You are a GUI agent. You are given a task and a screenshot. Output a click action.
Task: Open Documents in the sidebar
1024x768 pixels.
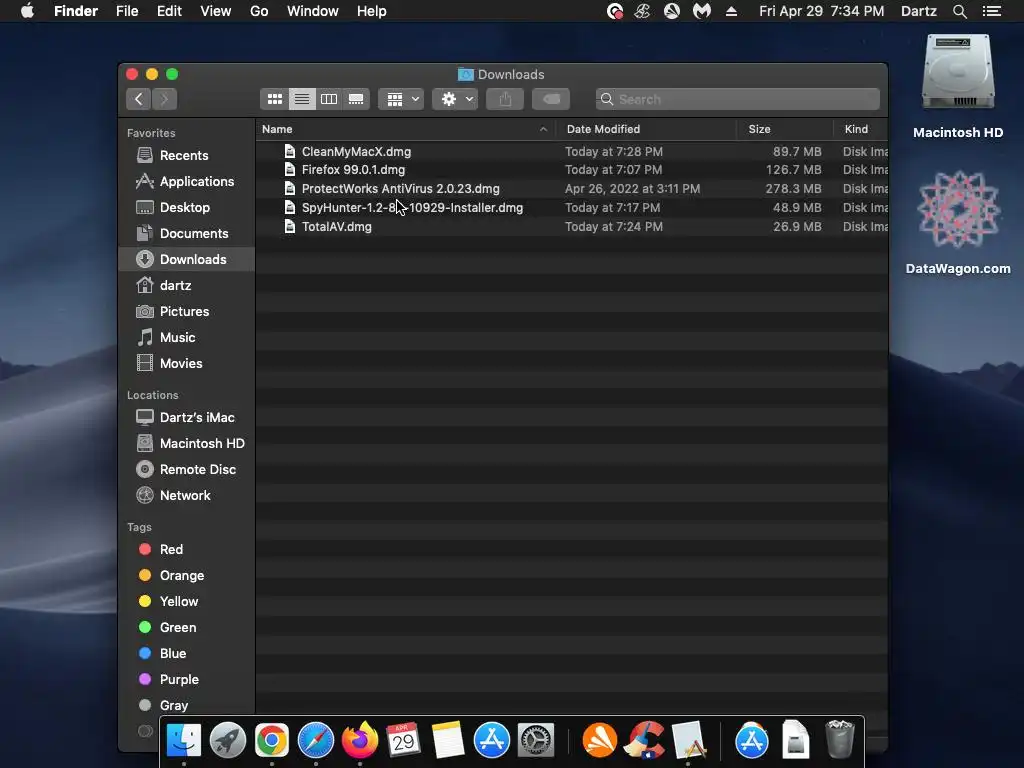tap(186, 234)
